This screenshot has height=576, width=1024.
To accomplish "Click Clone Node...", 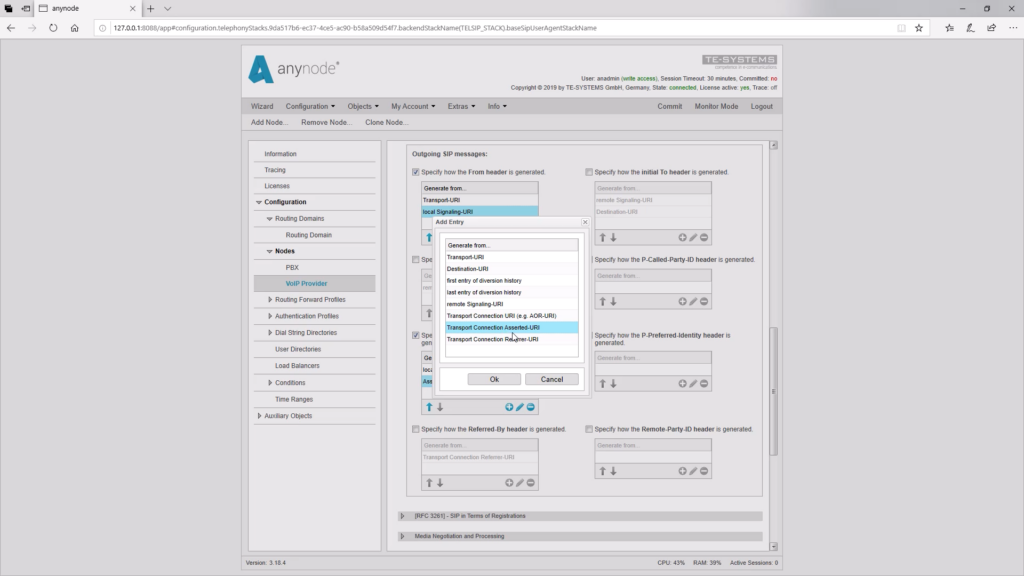I will click(387, 123).
